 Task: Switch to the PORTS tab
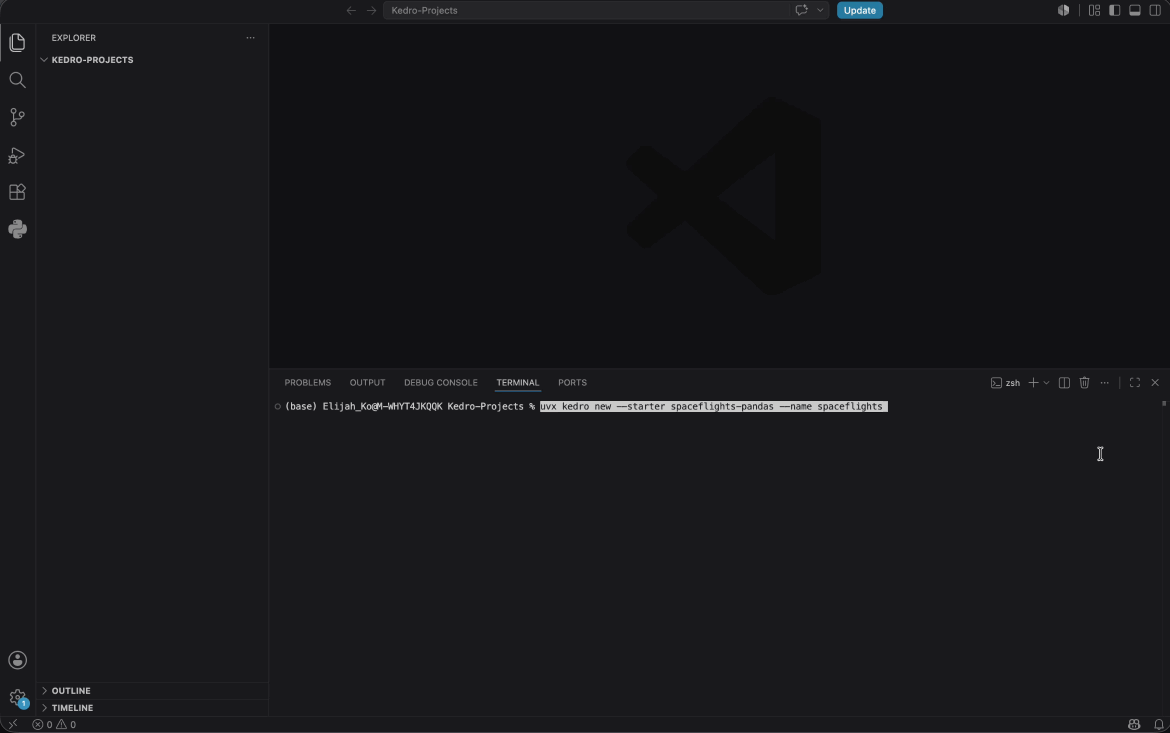click(572, 383)
